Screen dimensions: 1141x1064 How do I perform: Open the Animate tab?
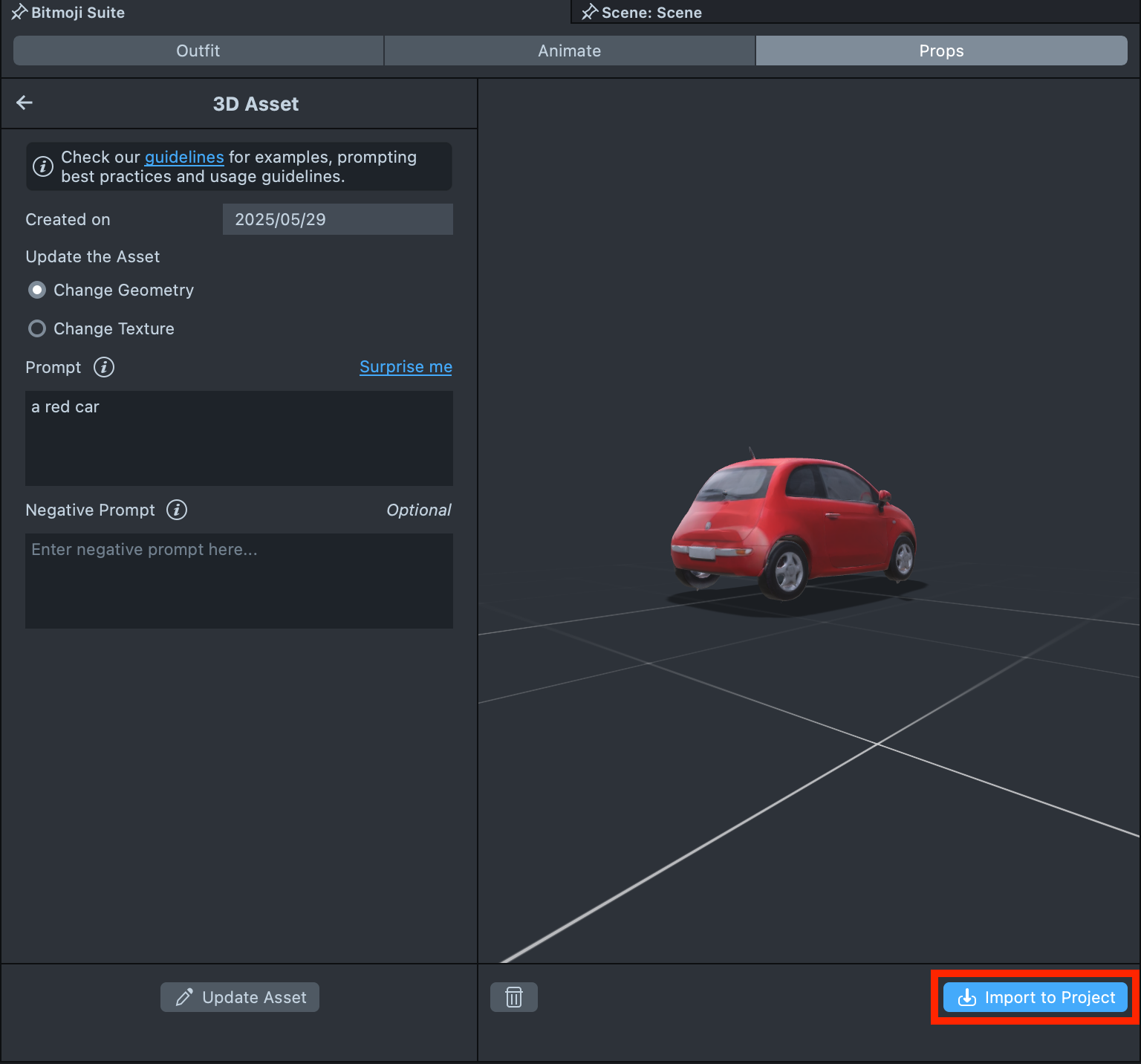click(570, 51)
